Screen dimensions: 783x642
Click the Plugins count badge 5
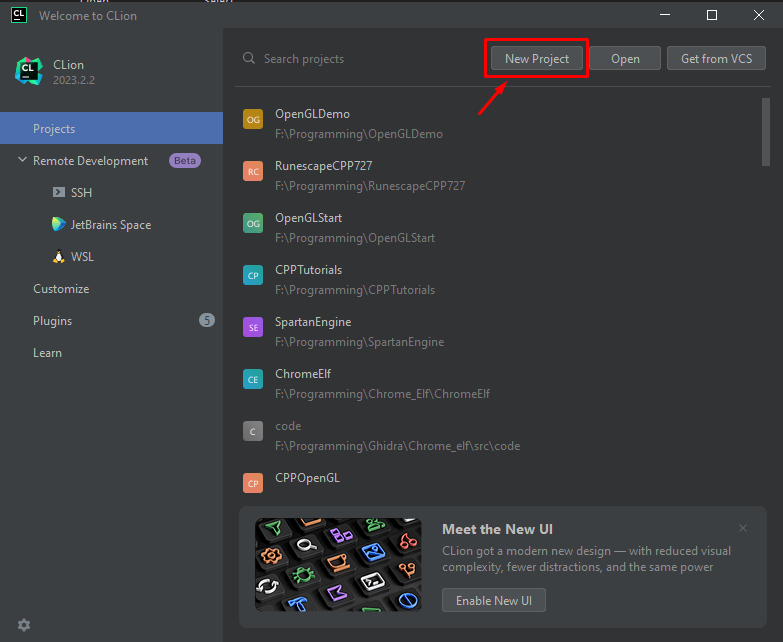(x=207, y=320)
